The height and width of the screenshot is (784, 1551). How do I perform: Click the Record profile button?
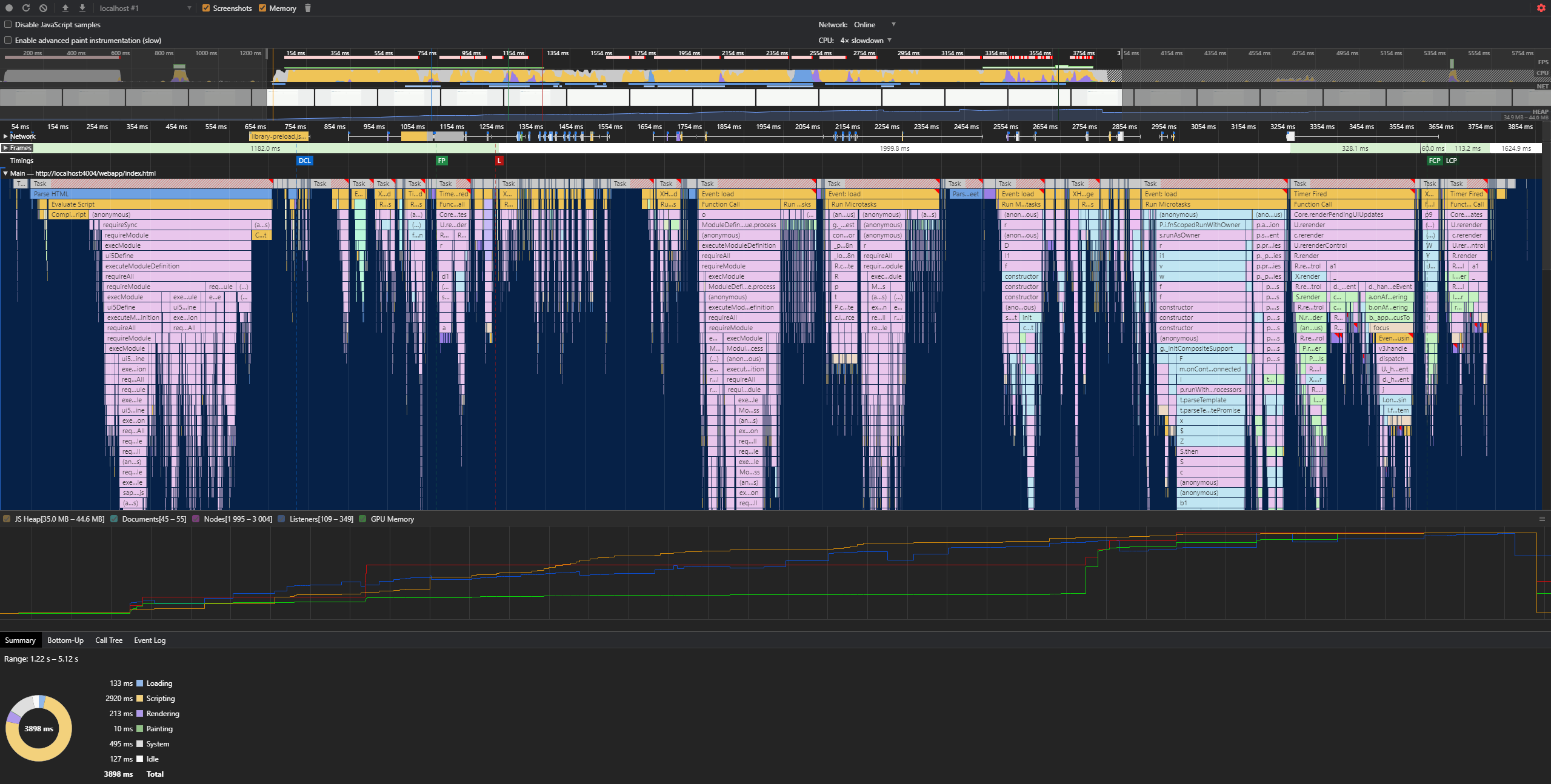tap(9, 8)
